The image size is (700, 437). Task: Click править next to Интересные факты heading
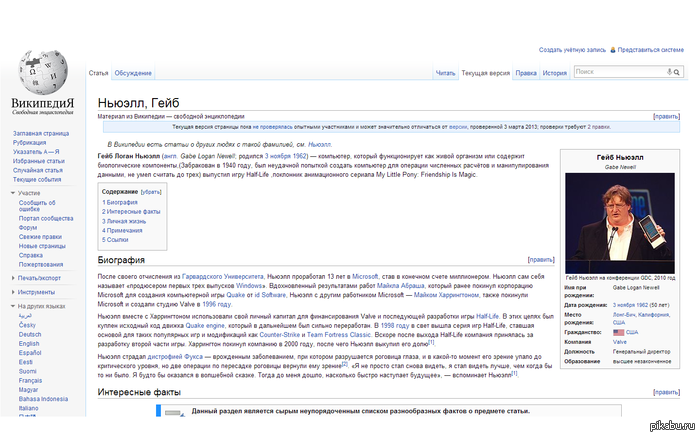pyautogui.click(x=667, y=392)
